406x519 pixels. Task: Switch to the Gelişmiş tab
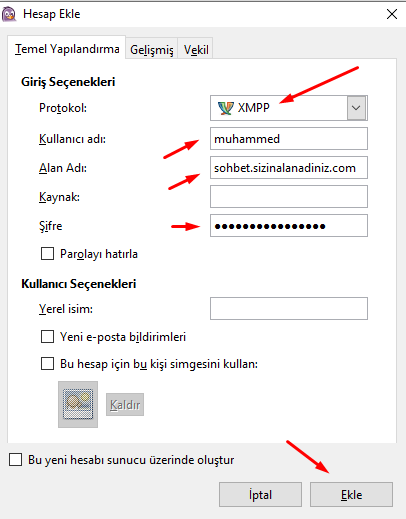(152, 49)
